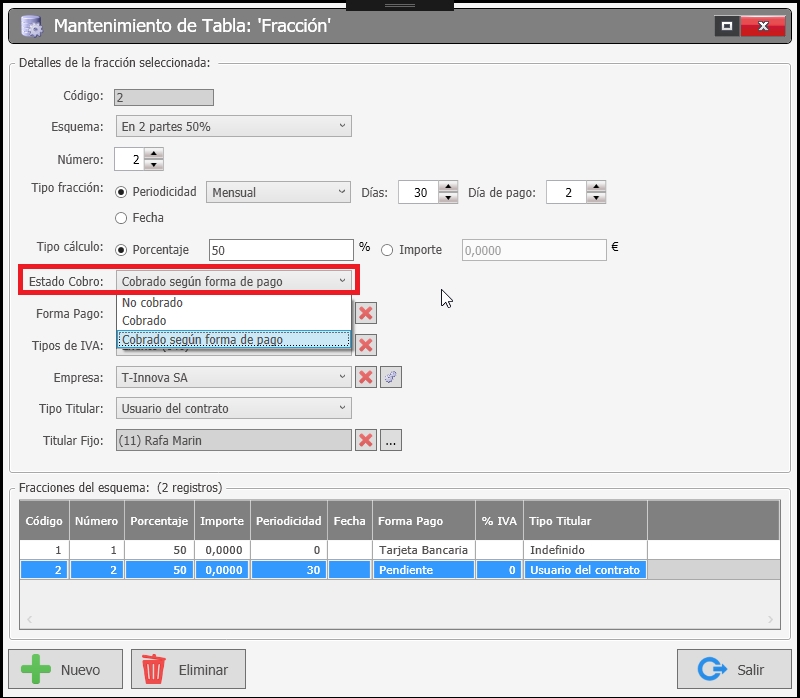800x698 pixels.
Task: Open the Mensual periodicity dropdown
Action: tap(278, 192)
